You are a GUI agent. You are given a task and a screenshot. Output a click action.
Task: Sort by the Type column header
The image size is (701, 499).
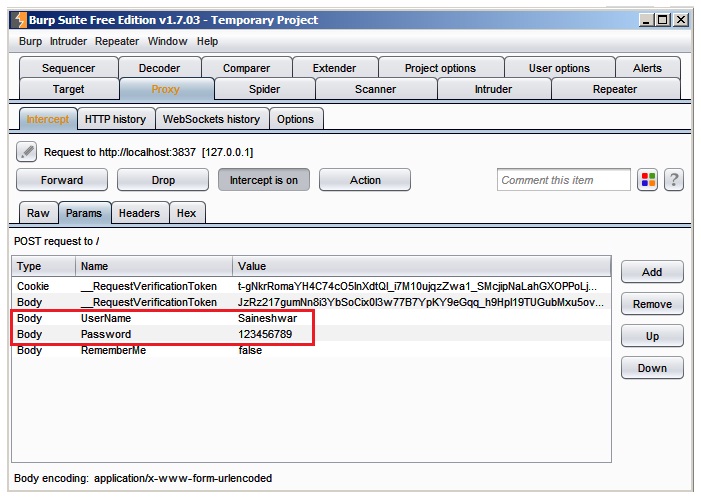pyautogui.click(x=44, y=266)
